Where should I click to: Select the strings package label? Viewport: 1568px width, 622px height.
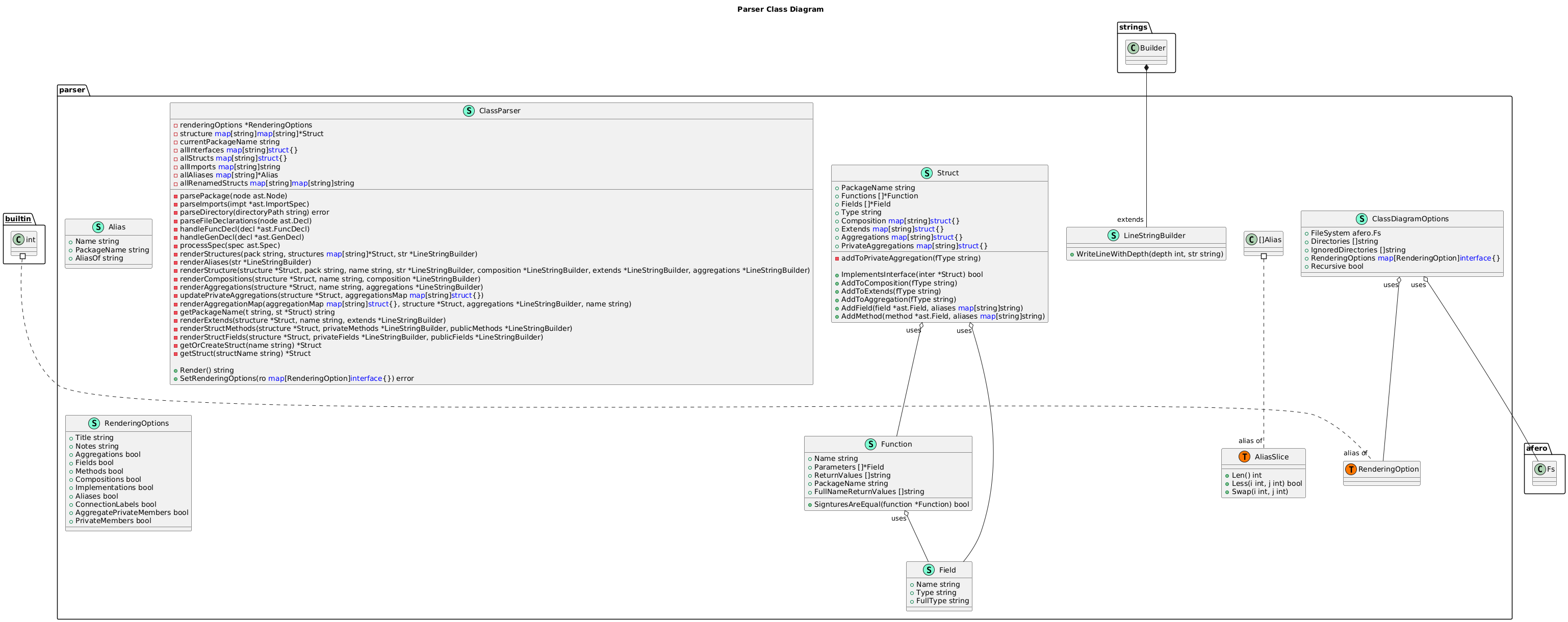(1133, 28)
